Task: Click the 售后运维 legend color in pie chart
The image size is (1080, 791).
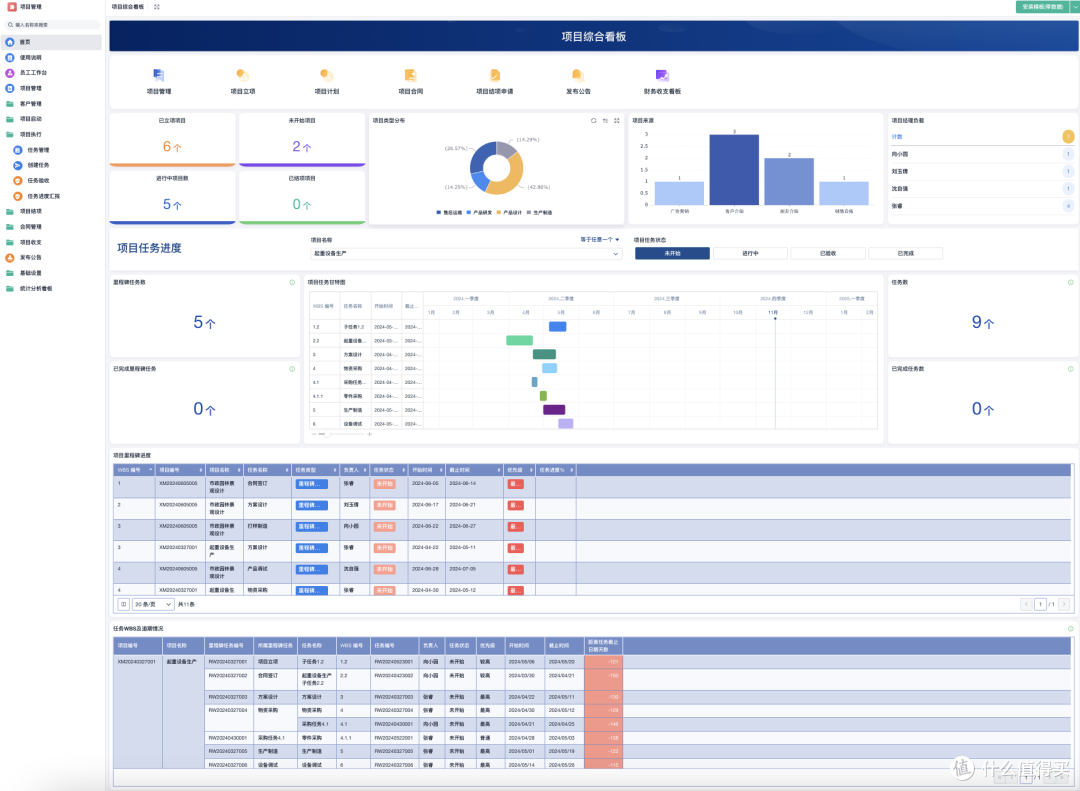Action: pyautogui.click(x=439, y=213)
